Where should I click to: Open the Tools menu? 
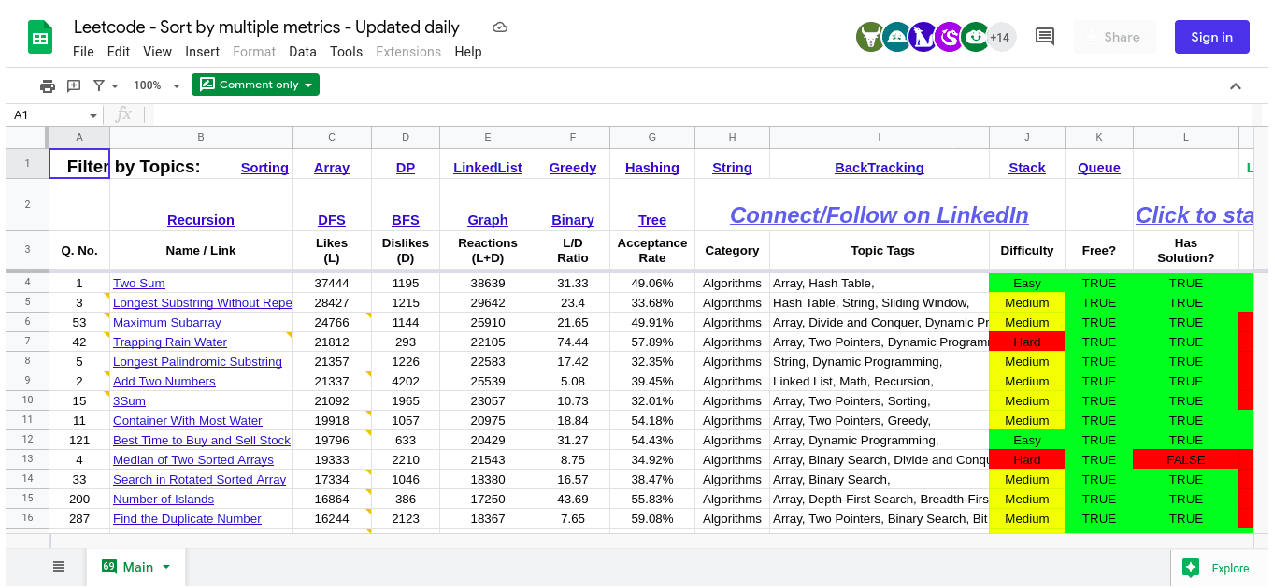click(x=346, y=51)
